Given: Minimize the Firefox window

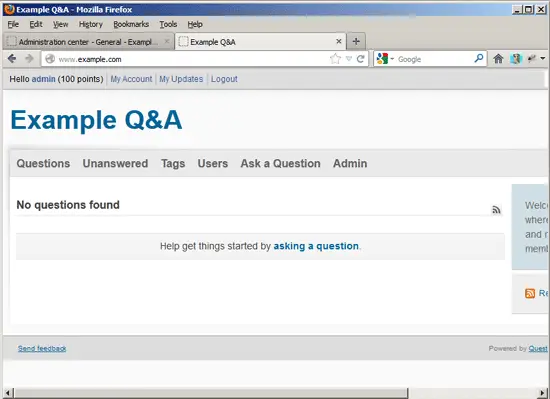Looking at the screenshot, I should tap(517, 9).
